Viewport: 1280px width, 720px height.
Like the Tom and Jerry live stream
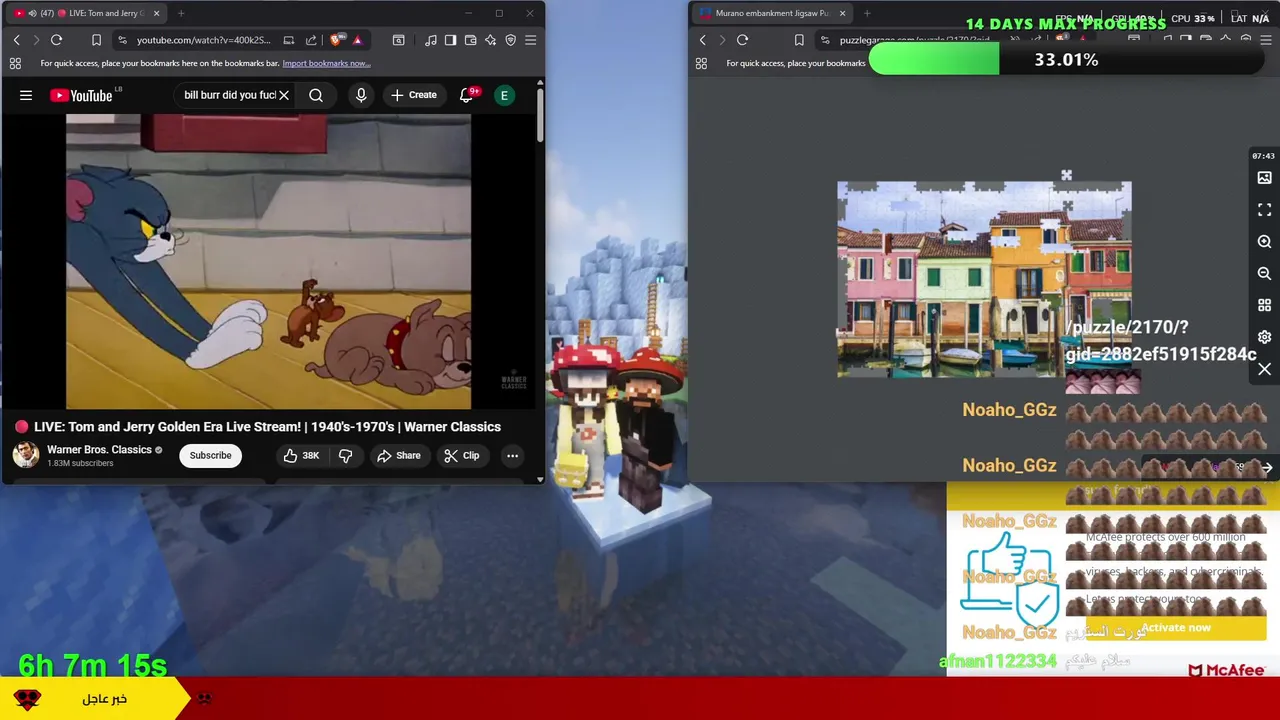(x=301, y=455)
